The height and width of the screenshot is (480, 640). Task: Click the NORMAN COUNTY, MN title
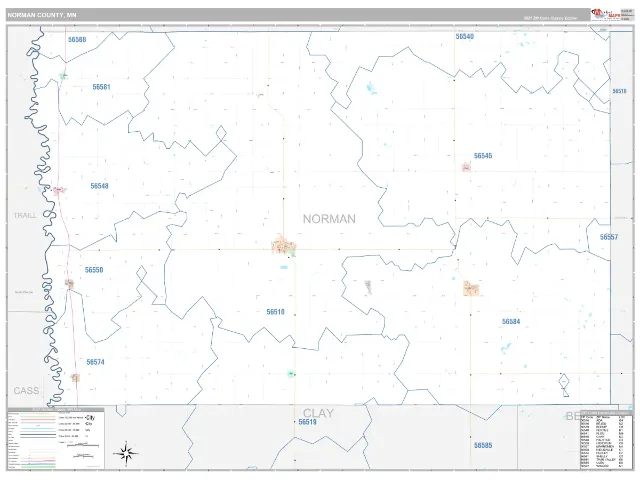click(x=42, y=15)
